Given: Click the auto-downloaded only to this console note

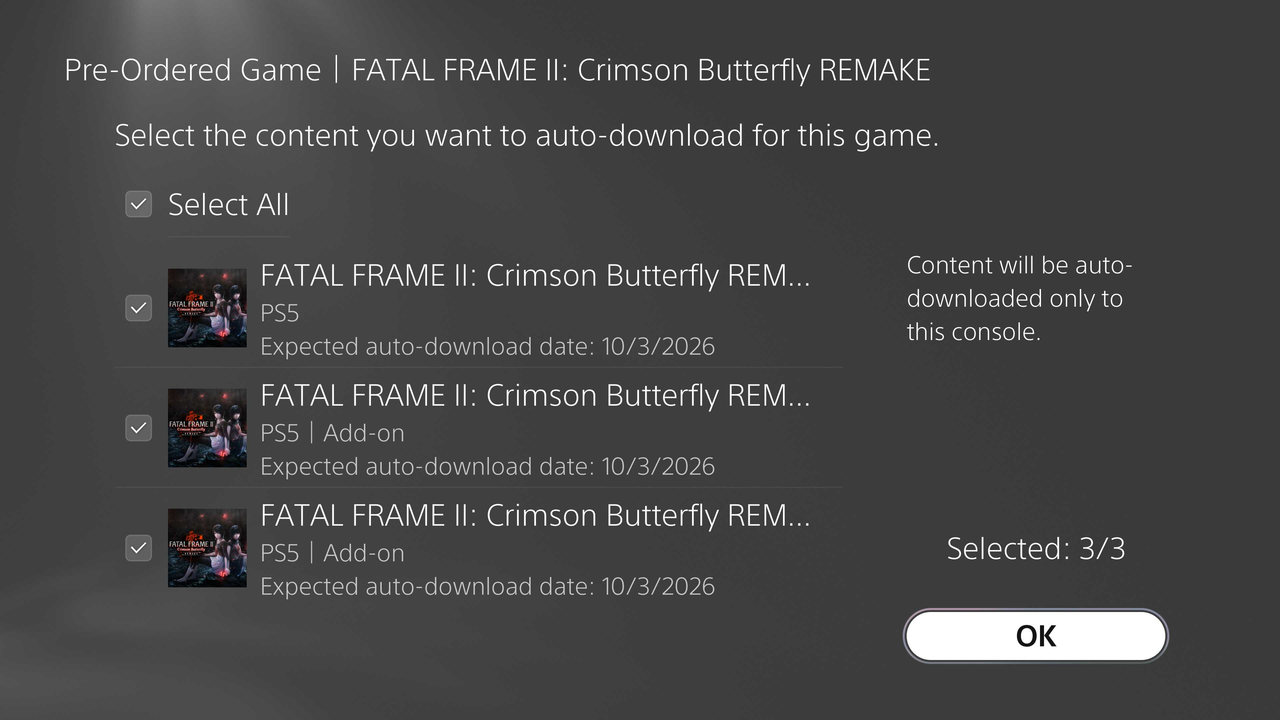Looking at the screenshot, I should click(x=1019, y=298).
